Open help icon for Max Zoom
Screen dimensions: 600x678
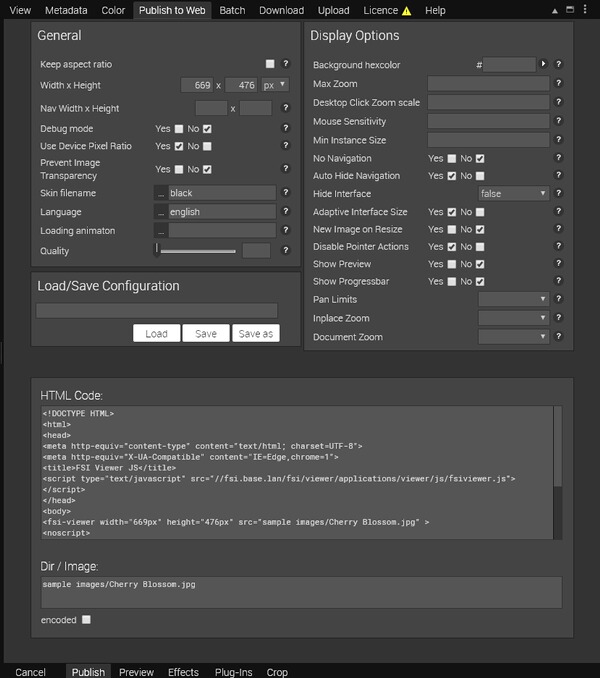[x=559, y=83]
